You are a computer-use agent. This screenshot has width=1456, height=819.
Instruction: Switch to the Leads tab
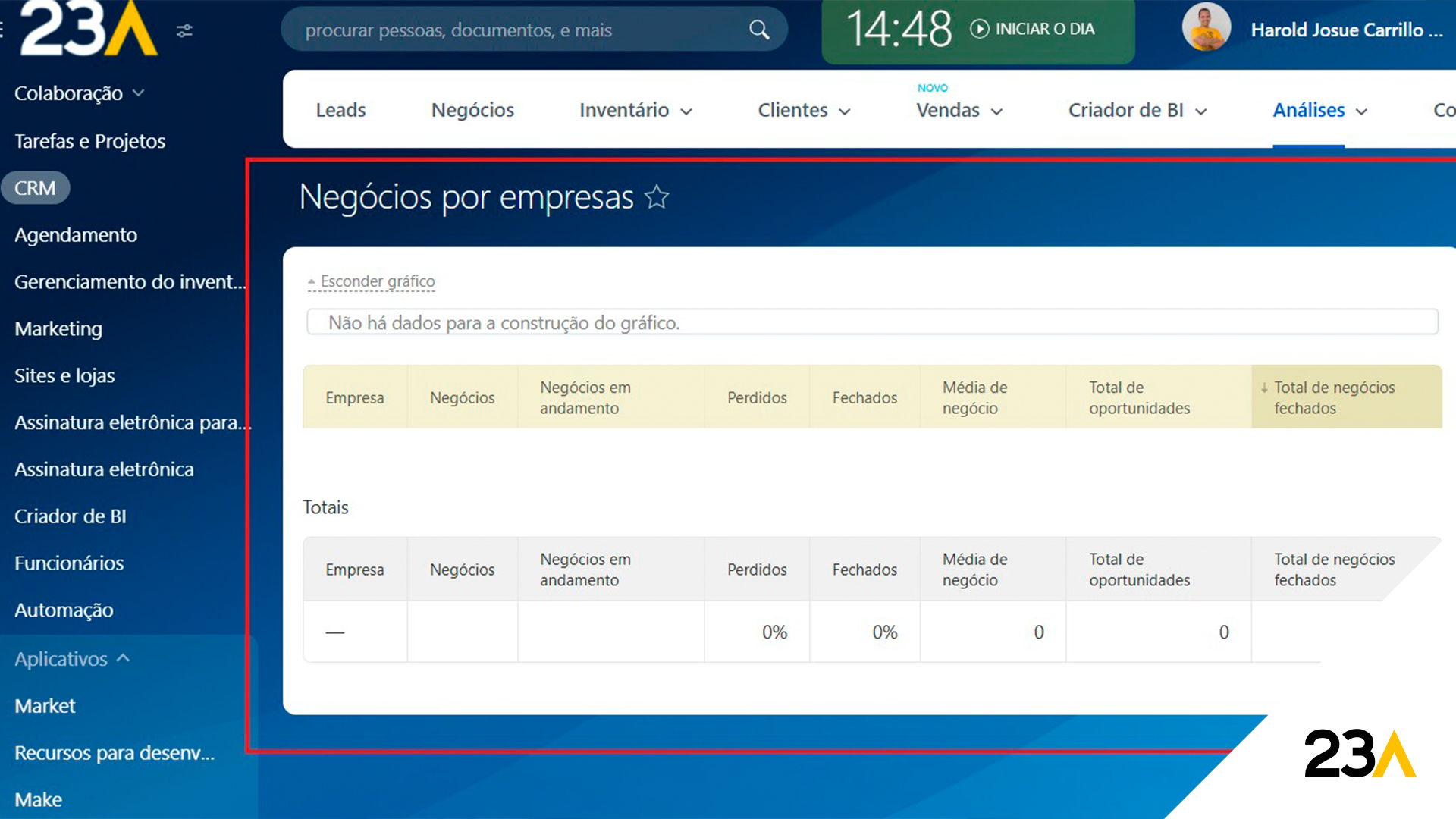coord(340,111)
